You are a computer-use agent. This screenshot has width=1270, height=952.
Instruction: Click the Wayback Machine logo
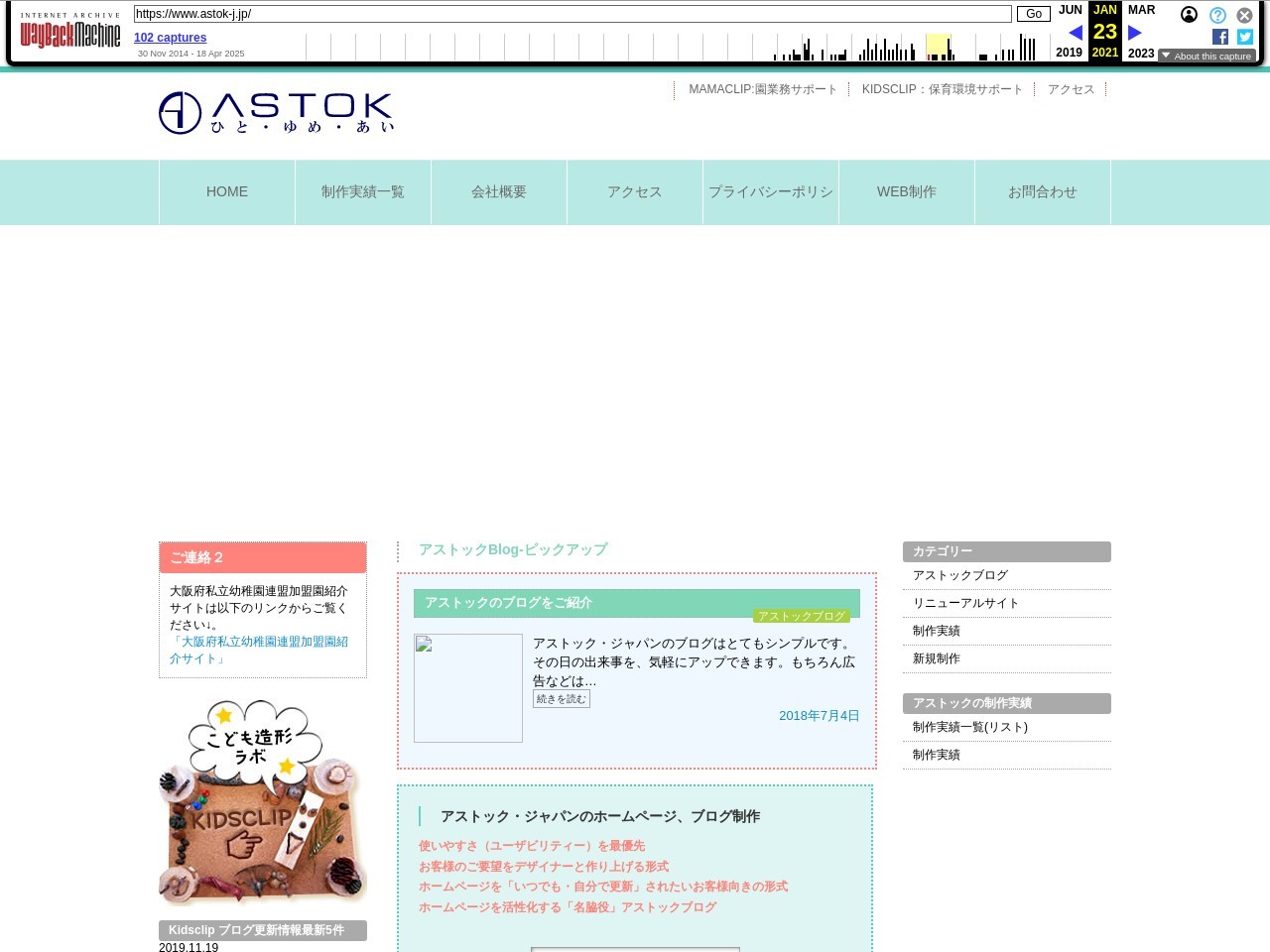(x=70, y=34)
